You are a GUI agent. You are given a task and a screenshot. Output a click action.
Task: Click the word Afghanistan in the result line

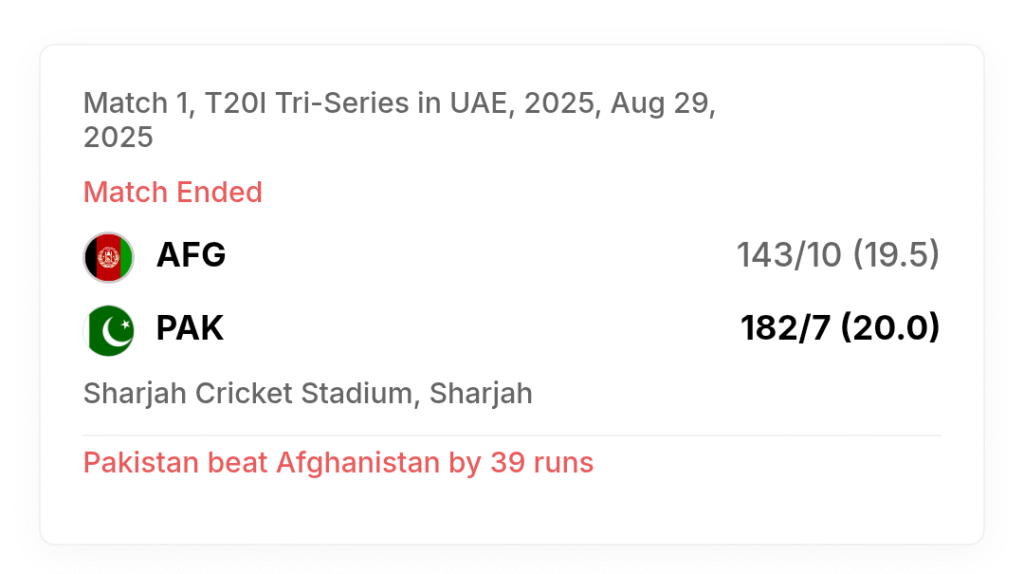[358, 462]
